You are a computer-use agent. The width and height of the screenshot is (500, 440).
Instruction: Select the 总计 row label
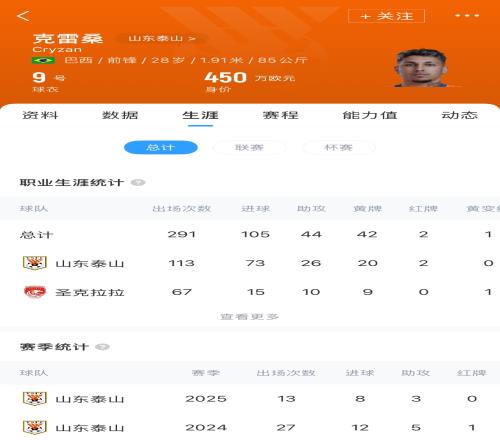(36, 235)
